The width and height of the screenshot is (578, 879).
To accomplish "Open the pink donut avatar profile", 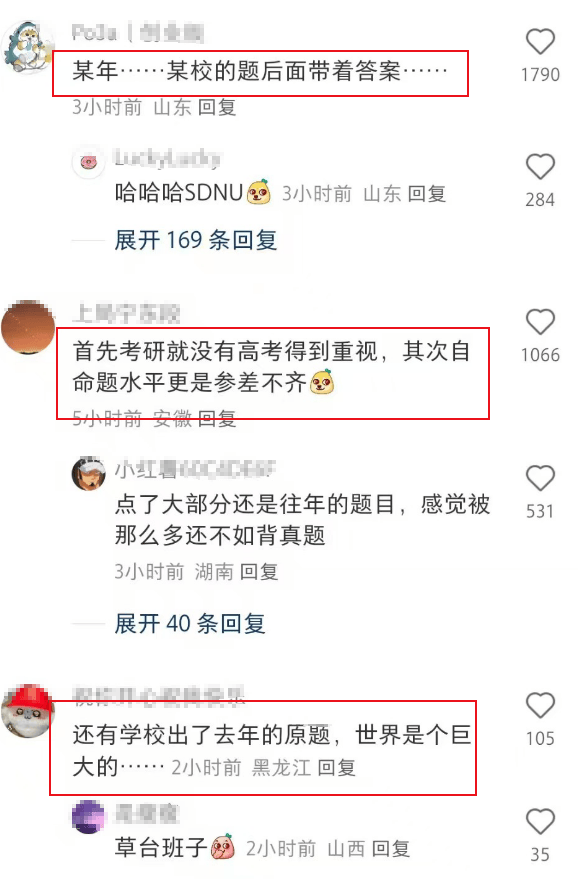I will 89,163.
